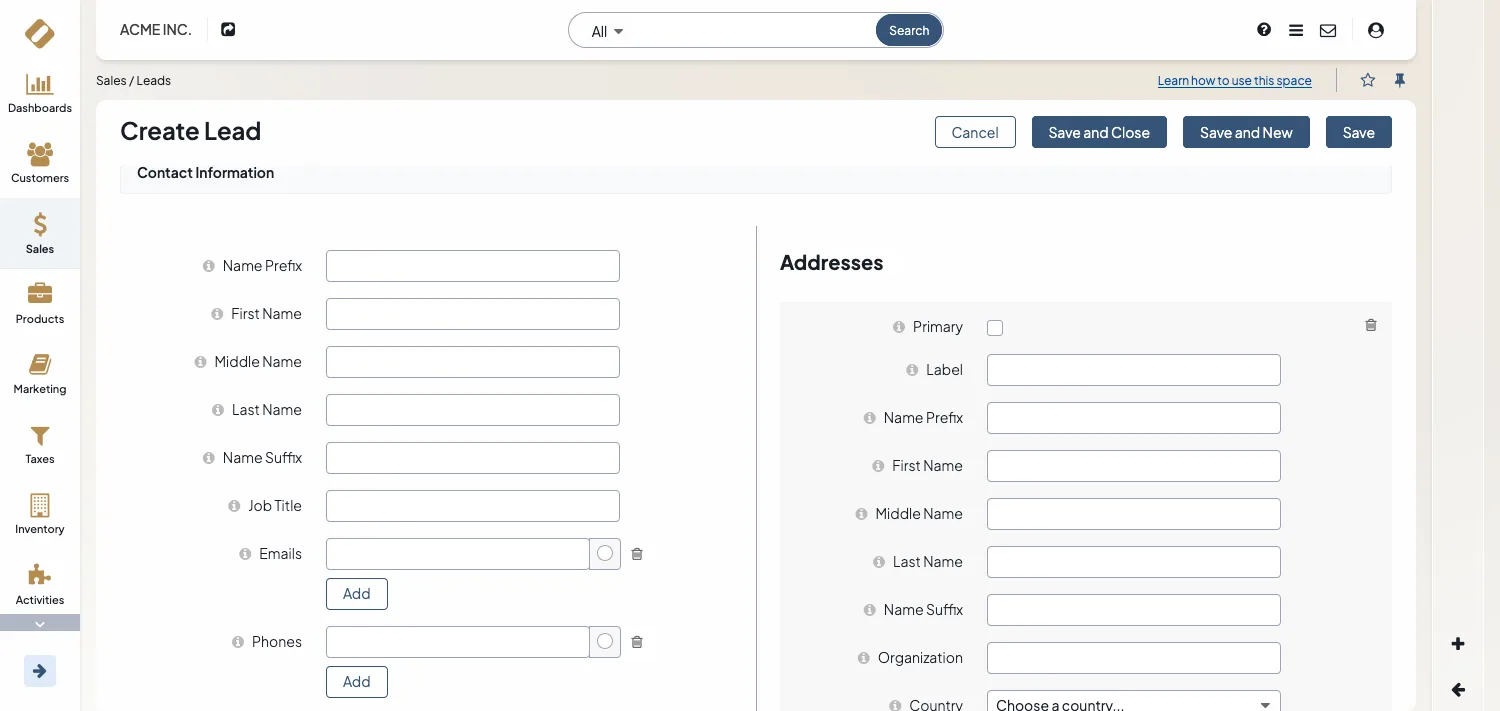The image size is (1500, 711).
Task: Check the Primary address checkbox
Action: tap(995, 328)
